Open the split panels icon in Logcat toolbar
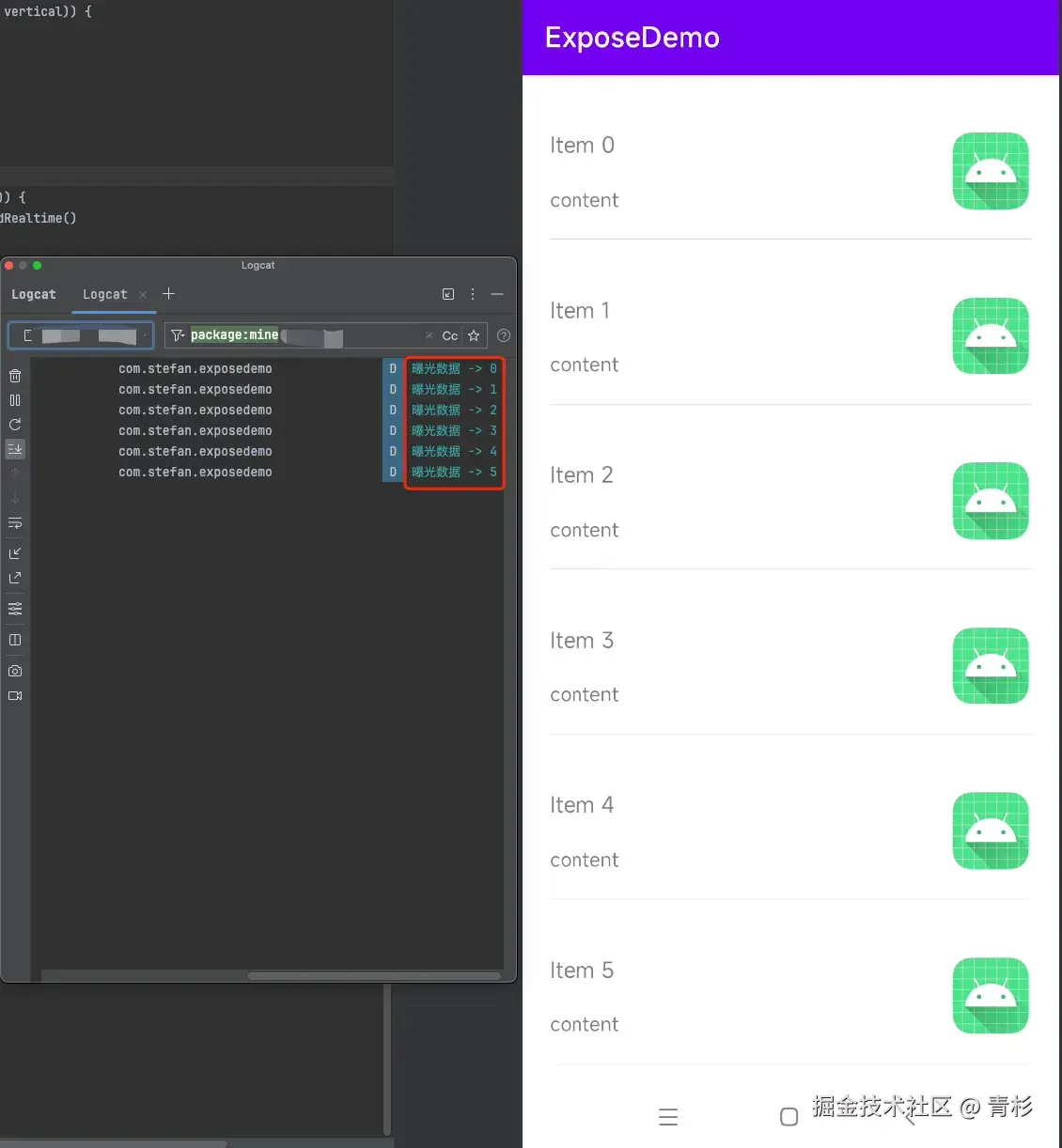This screenshot has width=1062, height=1148. [x=15, y=640]
